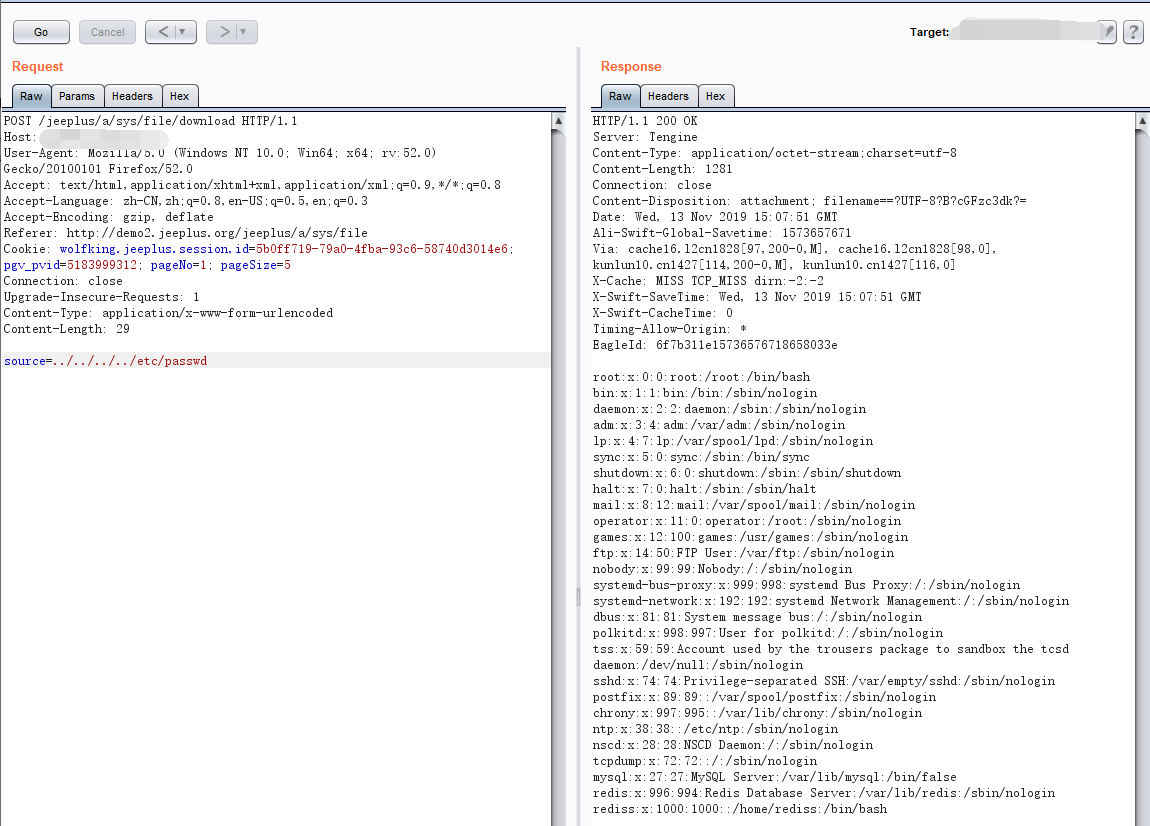Viewport: 1150px width, 826px height.
Task: Click the HTTP/1.1 200 OK status line
Action: point(645,121)
